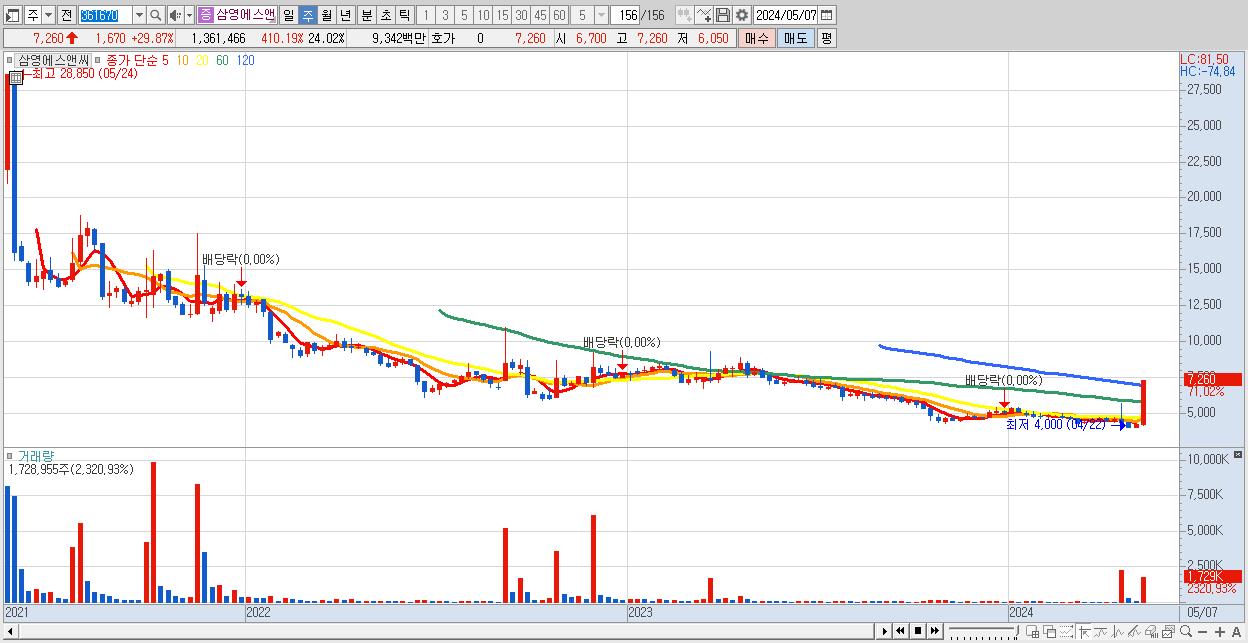
Task: Click the 종가 단순 moving average label
Action: pos(132,60)
